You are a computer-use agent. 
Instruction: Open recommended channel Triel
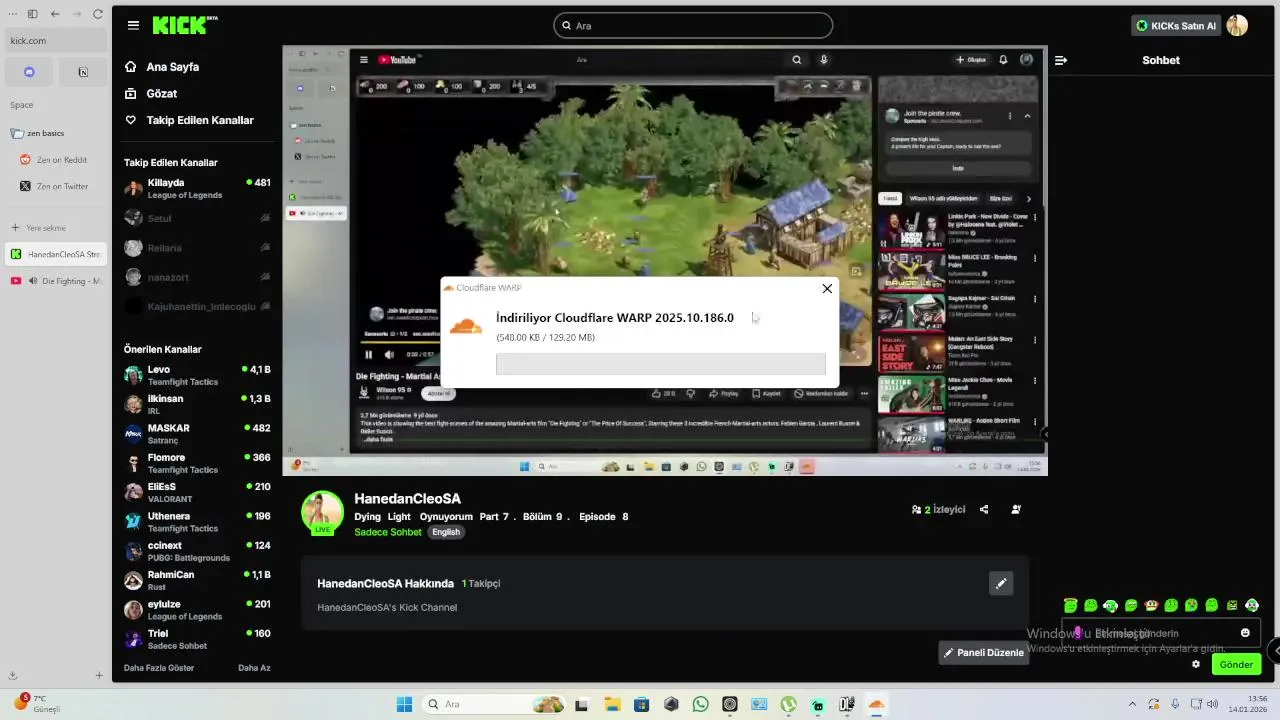tap(197, 639)
